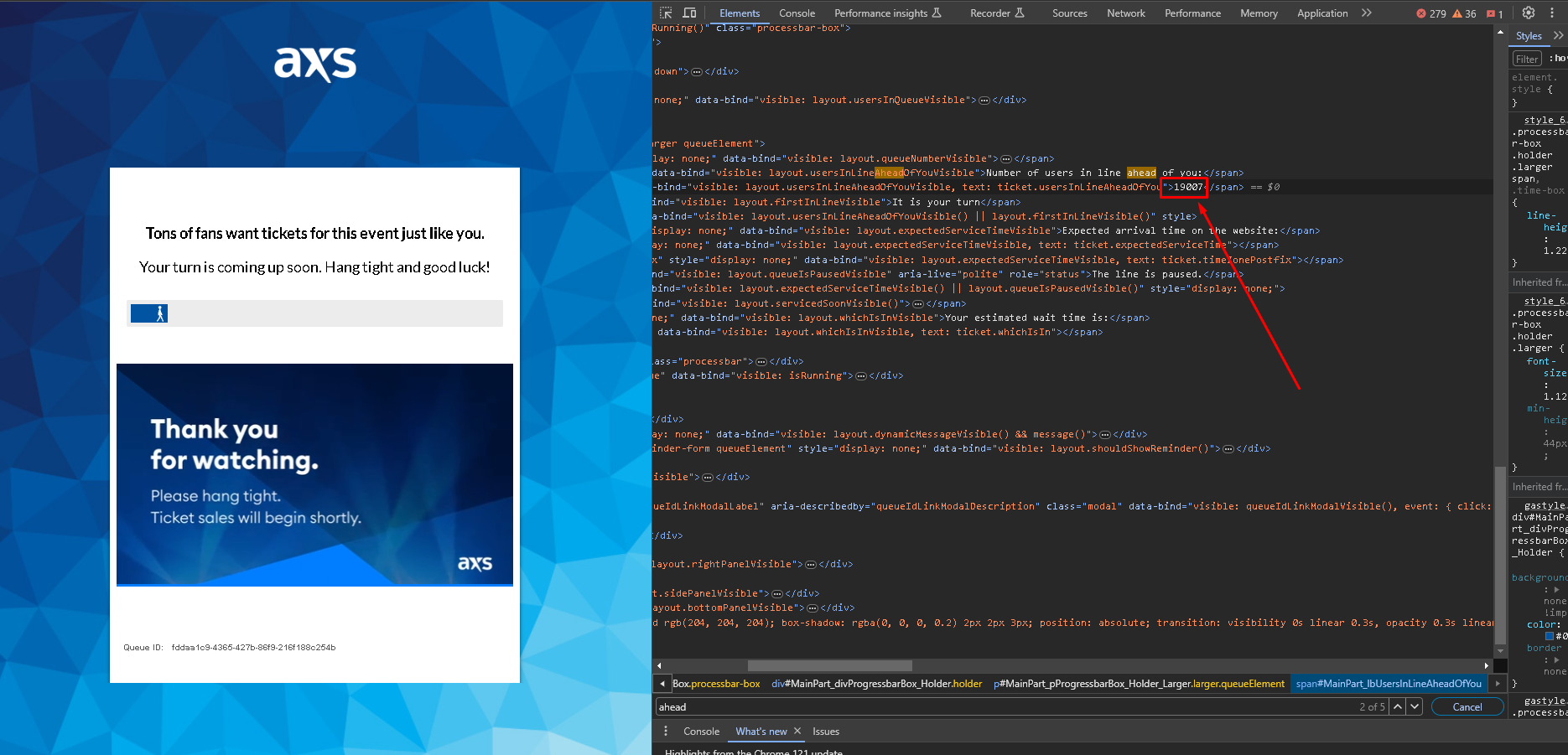Open the drawer three-dot menu

666,732
